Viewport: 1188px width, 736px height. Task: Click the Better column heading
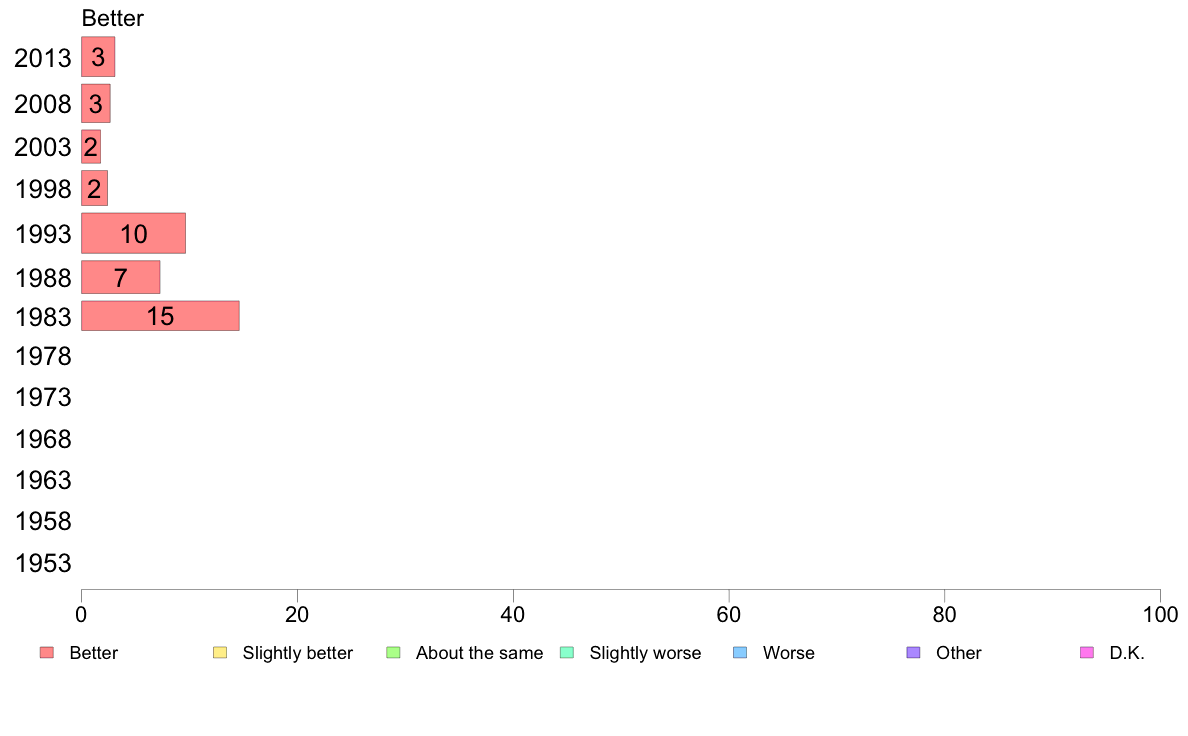point(113,18)
